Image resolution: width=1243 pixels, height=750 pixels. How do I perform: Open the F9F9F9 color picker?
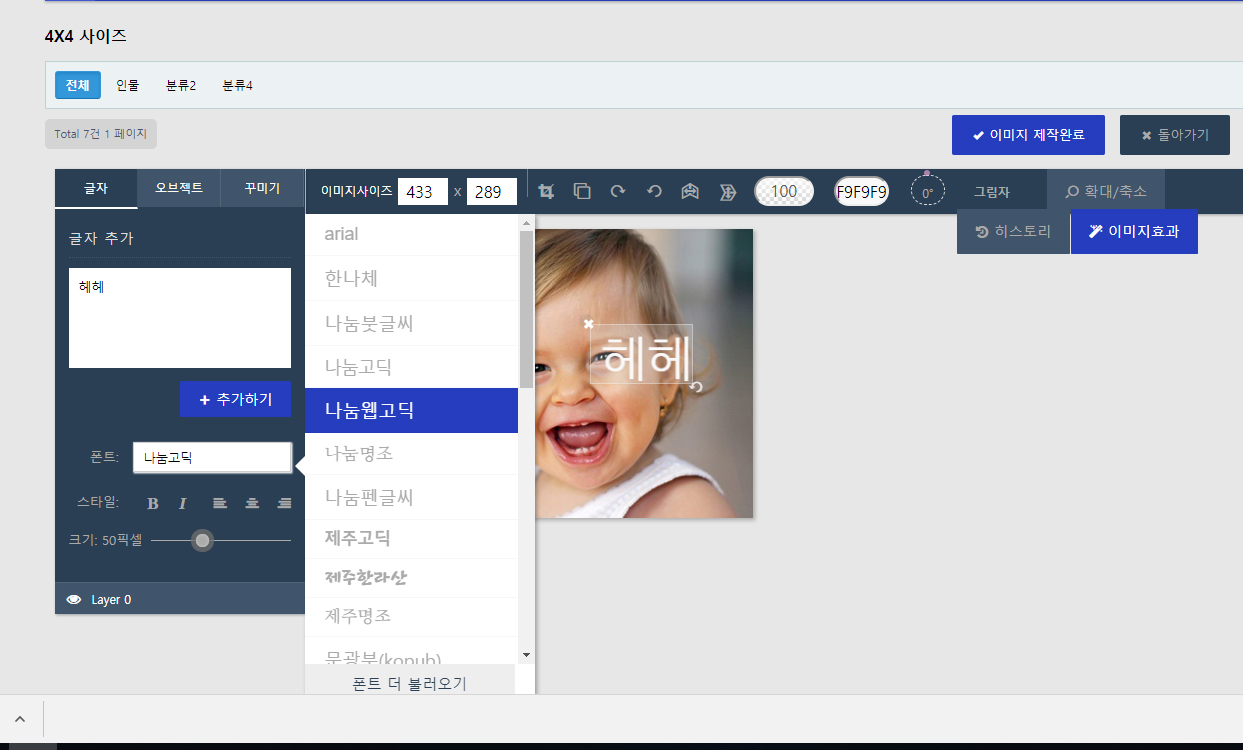(862, 191)
